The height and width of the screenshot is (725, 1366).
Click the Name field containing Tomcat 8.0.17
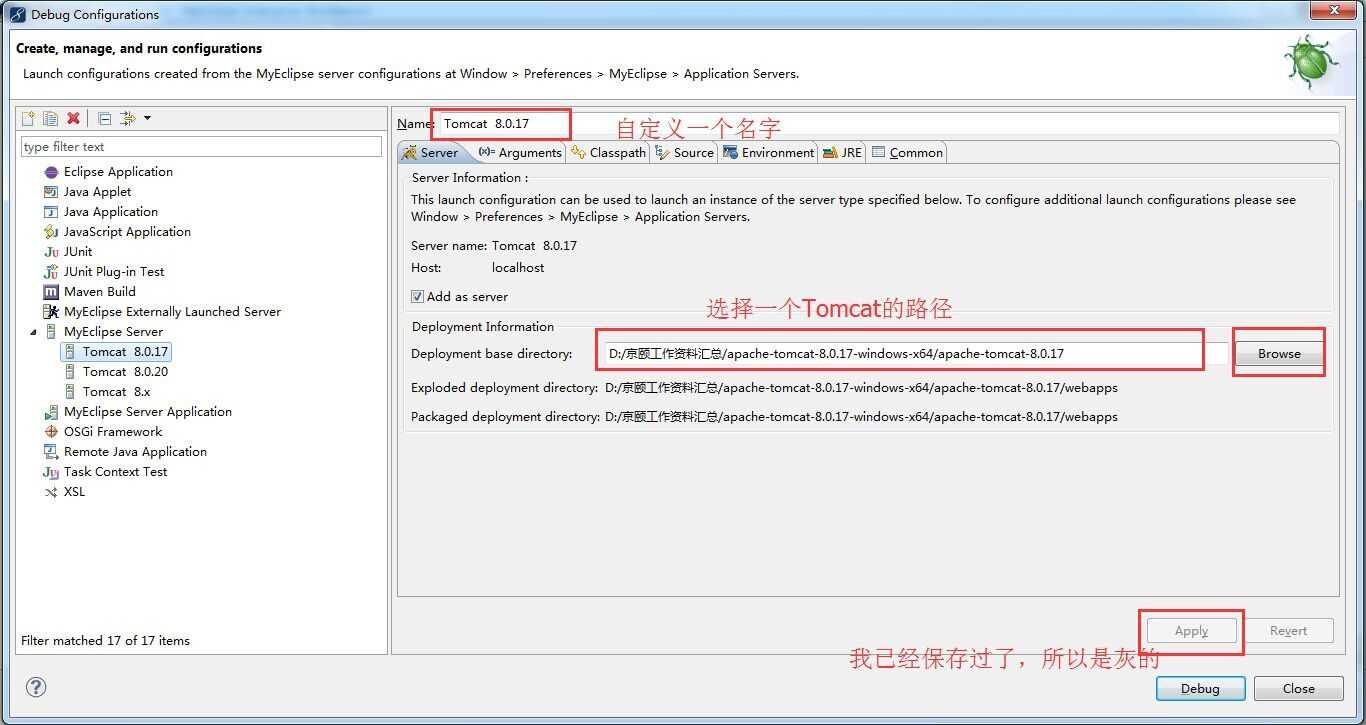pyautogui.click(x=888, y=124)
